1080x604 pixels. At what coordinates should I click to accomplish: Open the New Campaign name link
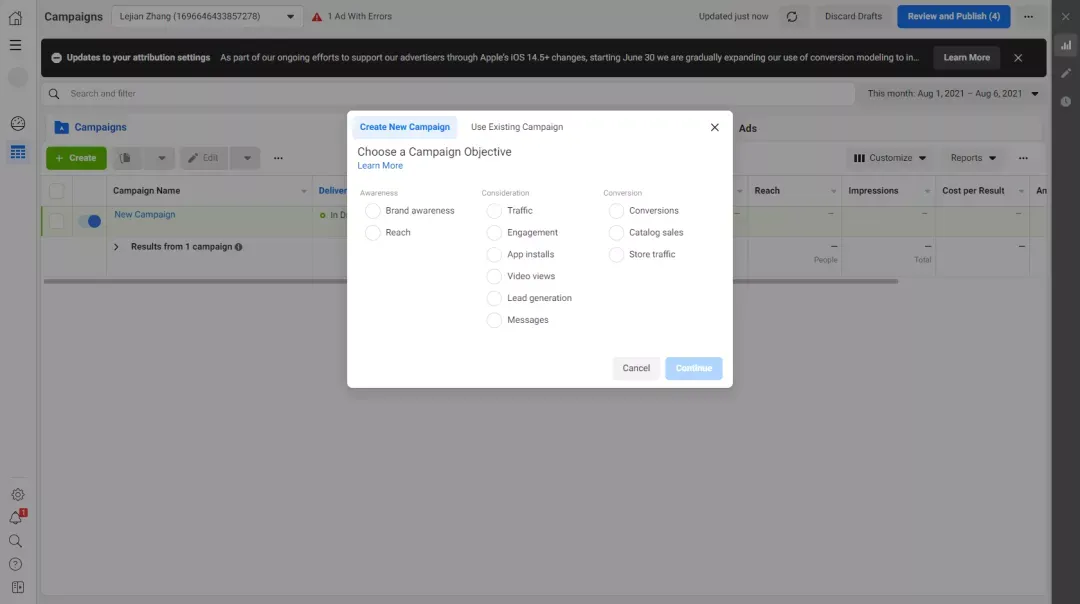[x=145, y=214]
